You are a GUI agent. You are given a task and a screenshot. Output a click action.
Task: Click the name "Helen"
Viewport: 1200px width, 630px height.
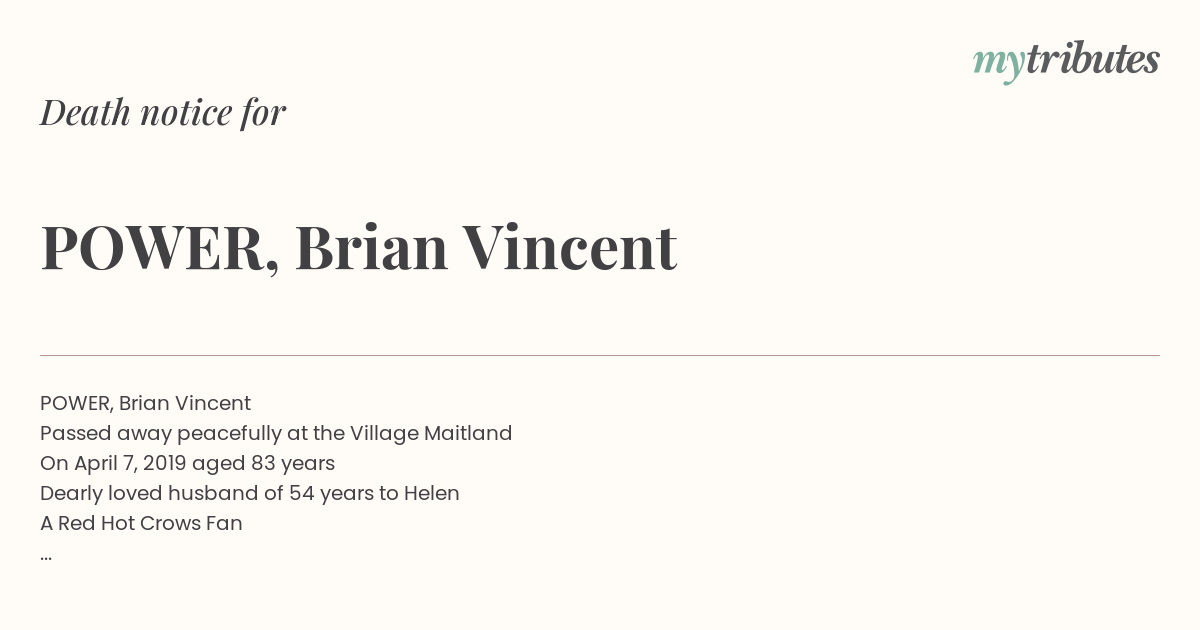pyautogui.click(x=431, y=493)
